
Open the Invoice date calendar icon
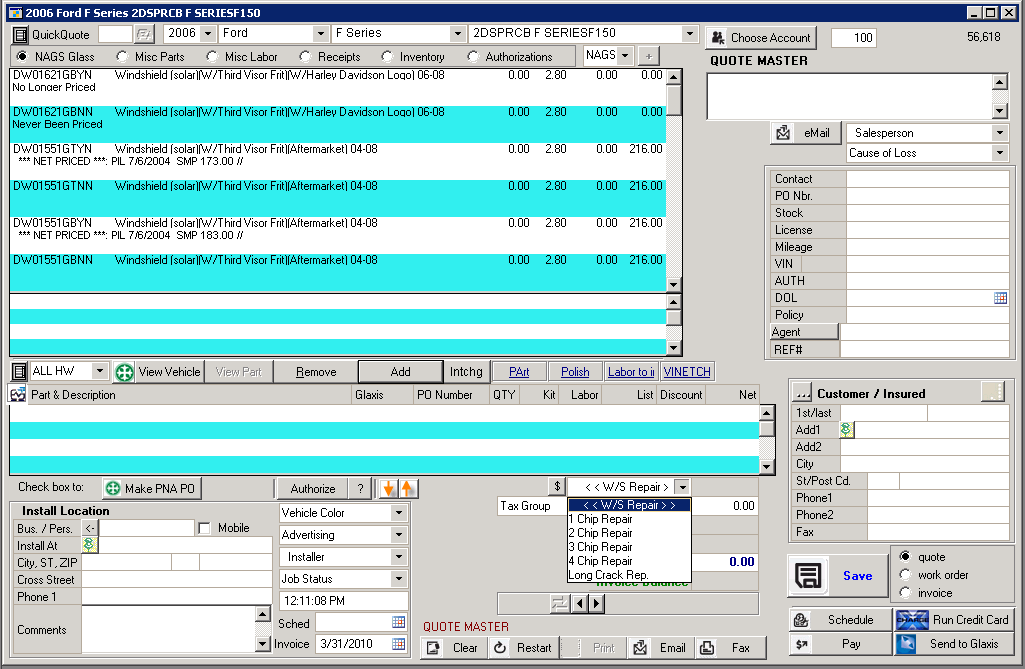398,643
